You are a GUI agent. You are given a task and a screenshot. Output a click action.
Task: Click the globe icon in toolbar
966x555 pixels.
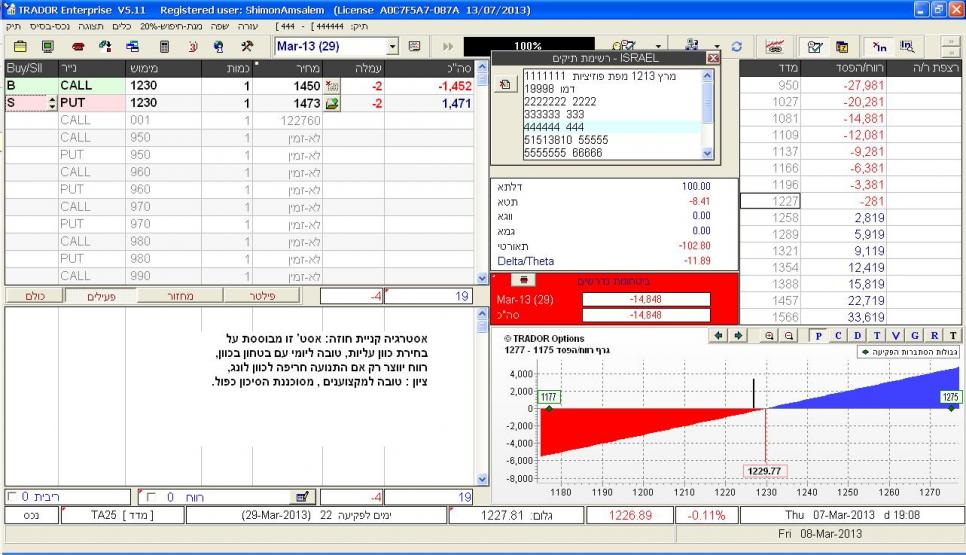218,47
